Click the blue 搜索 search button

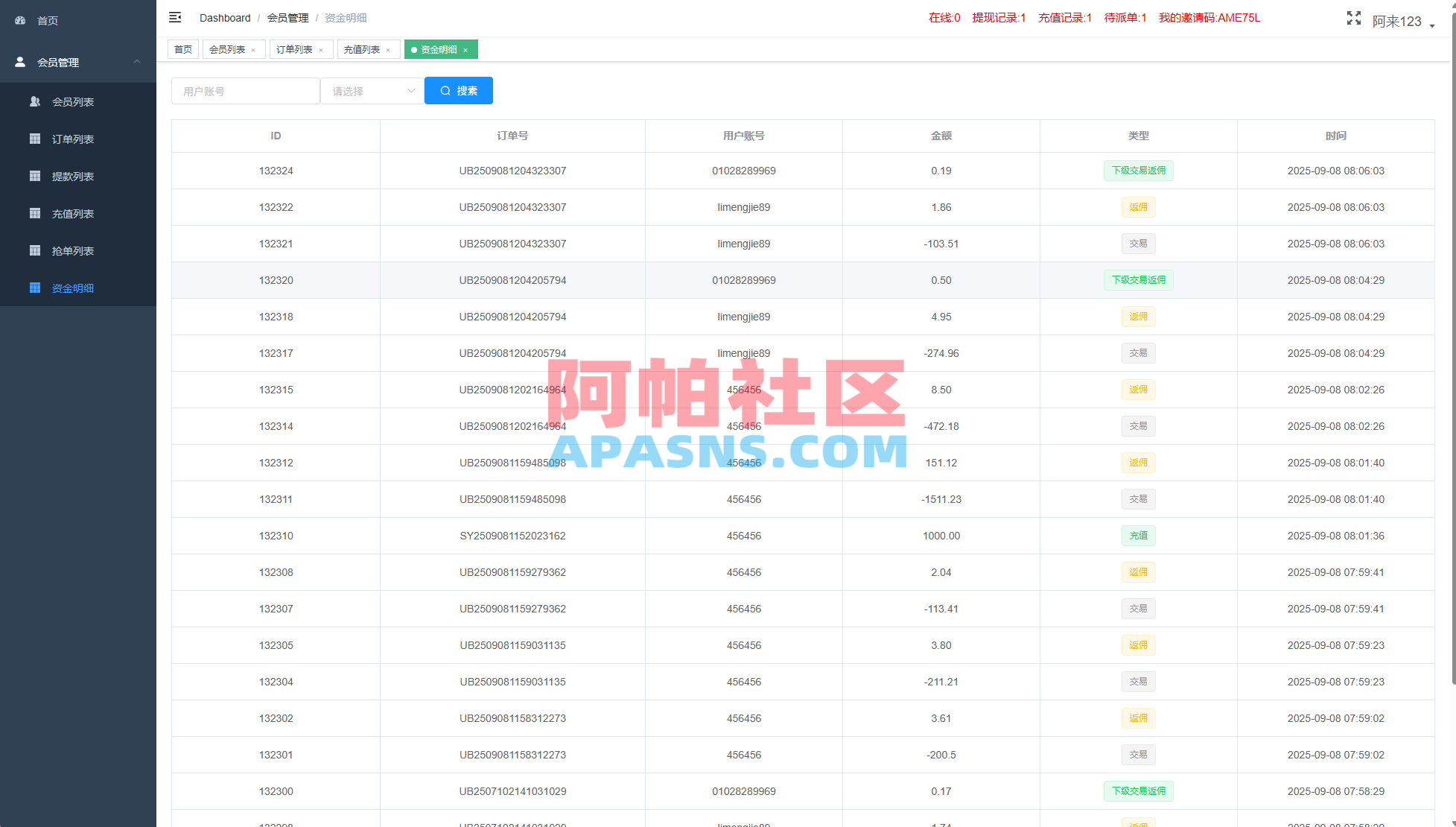tap(459, 91)
